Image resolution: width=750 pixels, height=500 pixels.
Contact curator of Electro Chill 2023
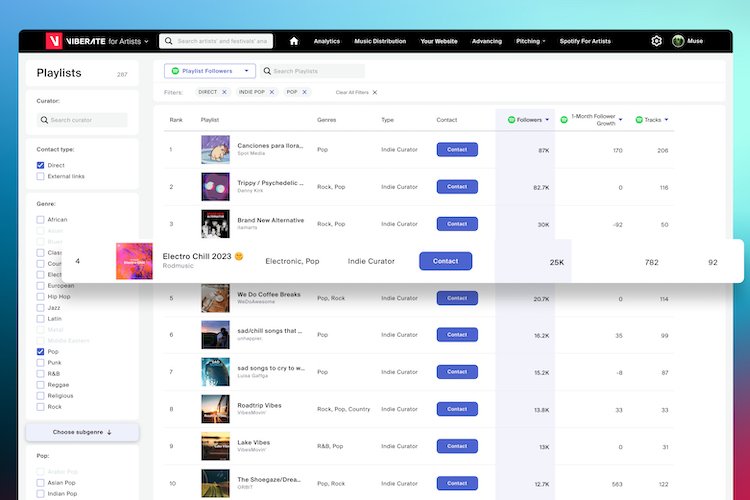445,261
